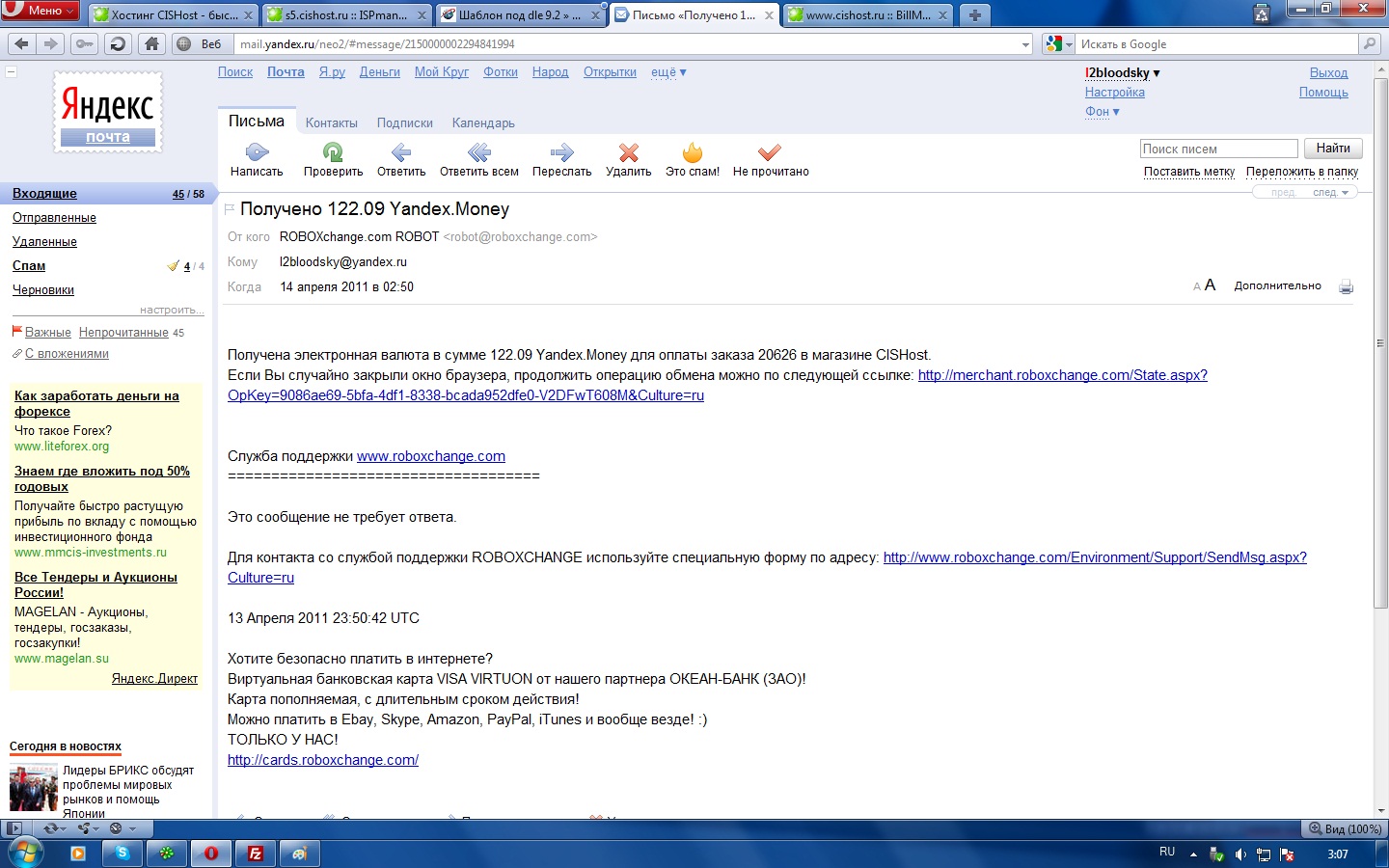This screenshot has width=1389, height=868.
Task: Open the password wand key icon
Action: click(x=85, y=43)
